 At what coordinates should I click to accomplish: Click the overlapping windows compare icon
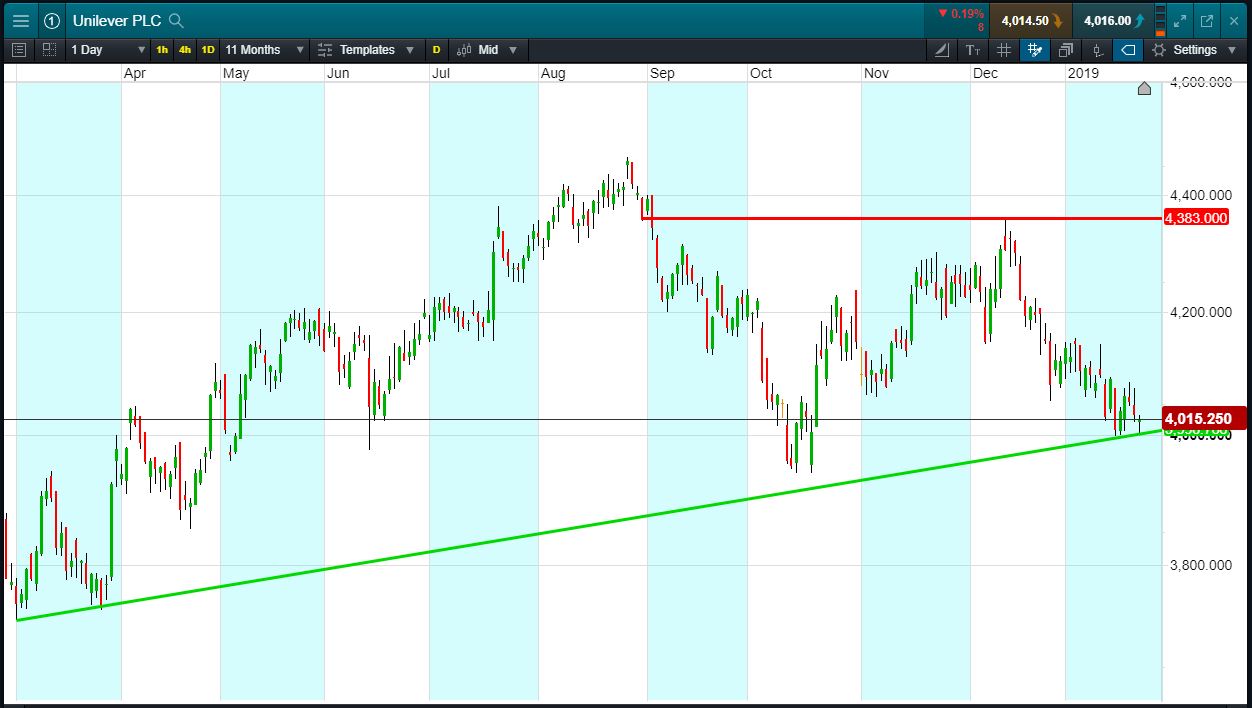[1066, 49]
